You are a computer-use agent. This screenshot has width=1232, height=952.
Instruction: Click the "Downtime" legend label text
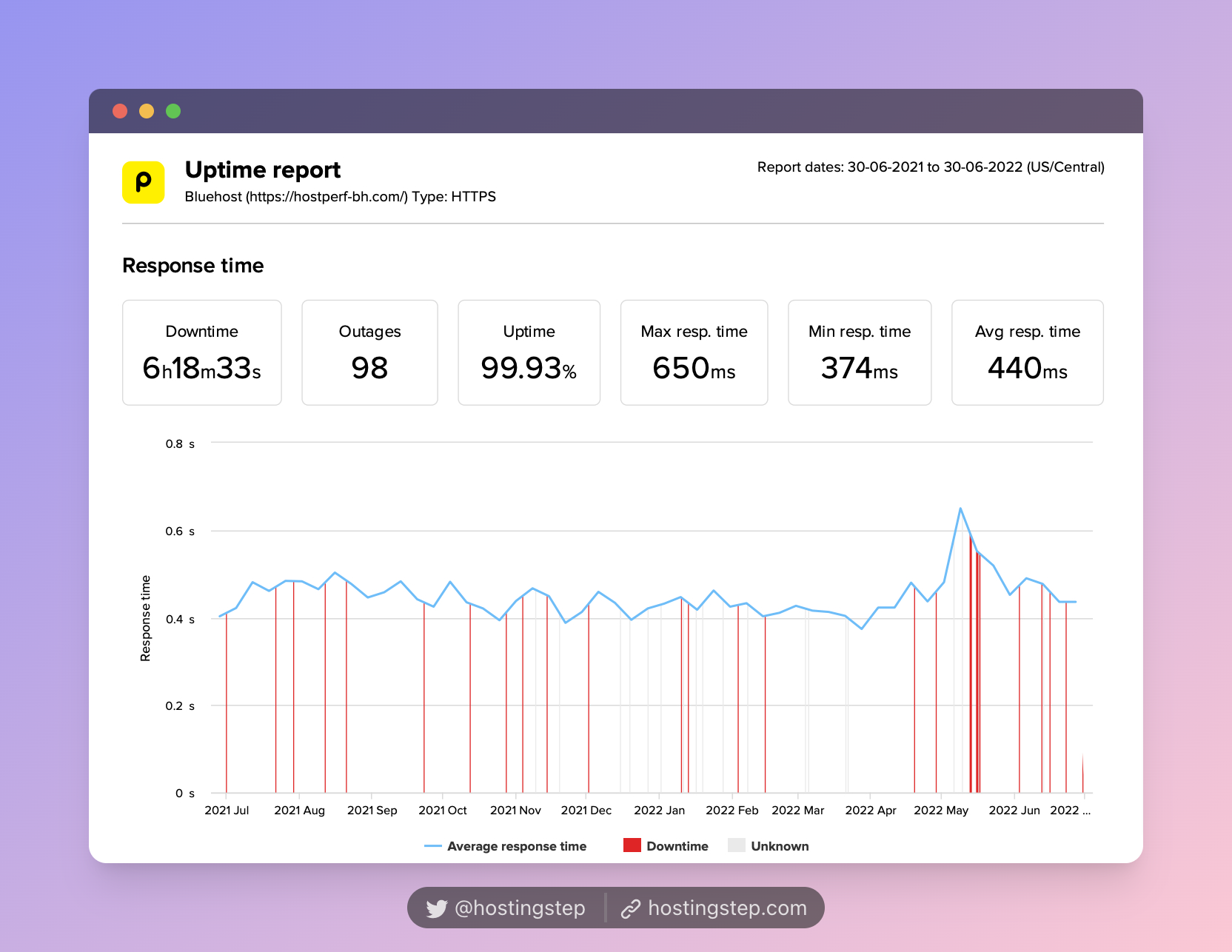677,846
